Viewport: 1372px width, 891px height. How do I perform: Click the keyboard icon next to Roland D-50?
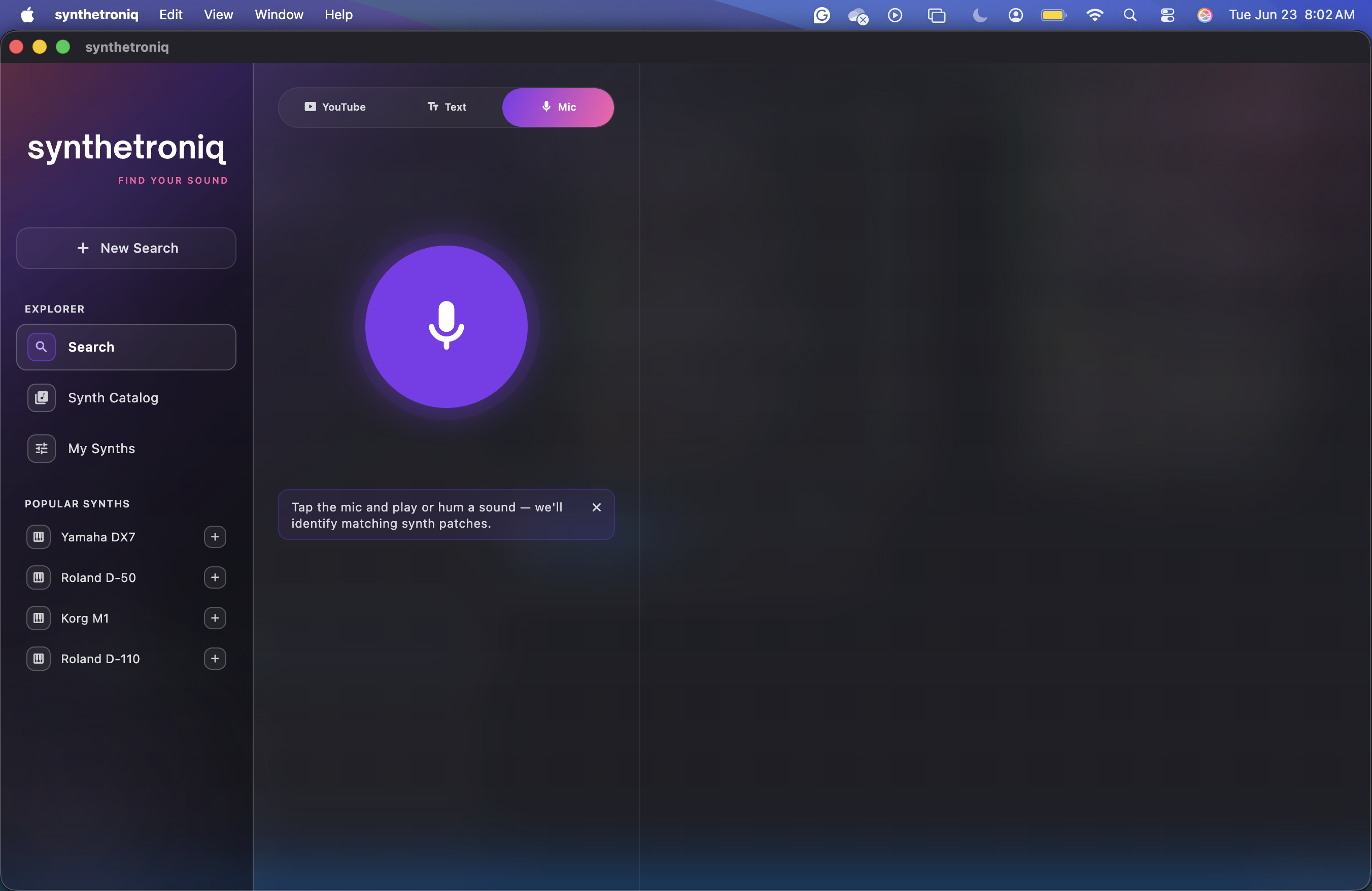[39, 577]
